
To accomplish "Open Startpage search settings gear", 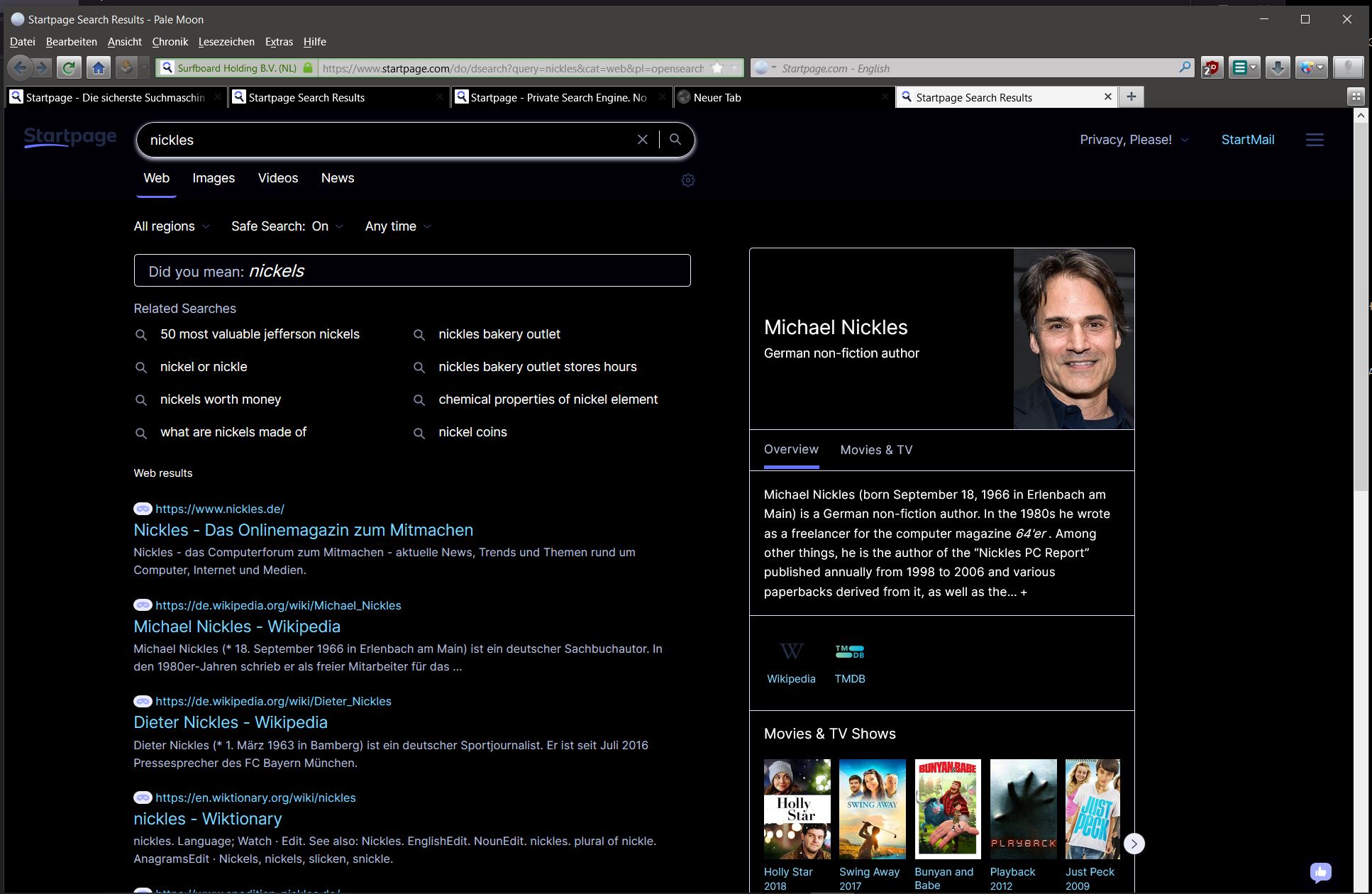I will [x=688, y=180].
